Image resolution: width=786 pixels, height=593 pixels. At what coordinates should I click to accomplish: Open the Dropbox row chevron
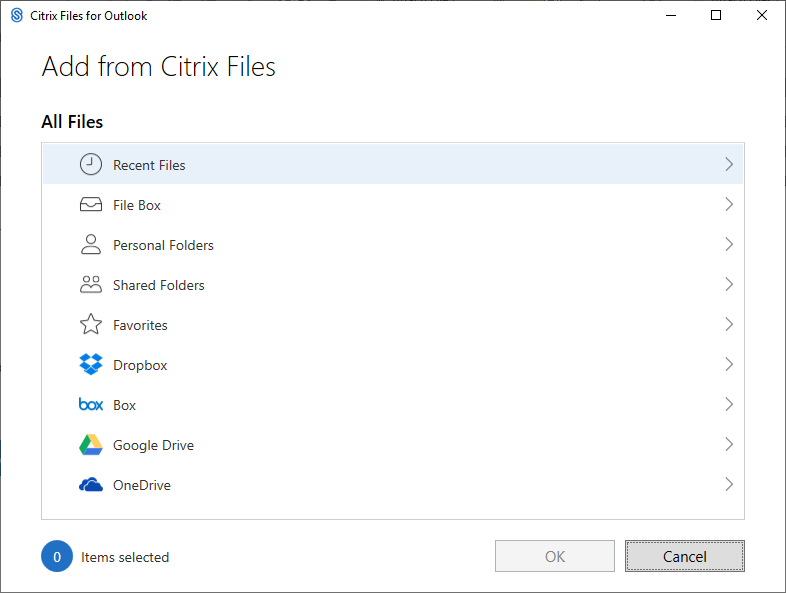click(x=729, y=365)
